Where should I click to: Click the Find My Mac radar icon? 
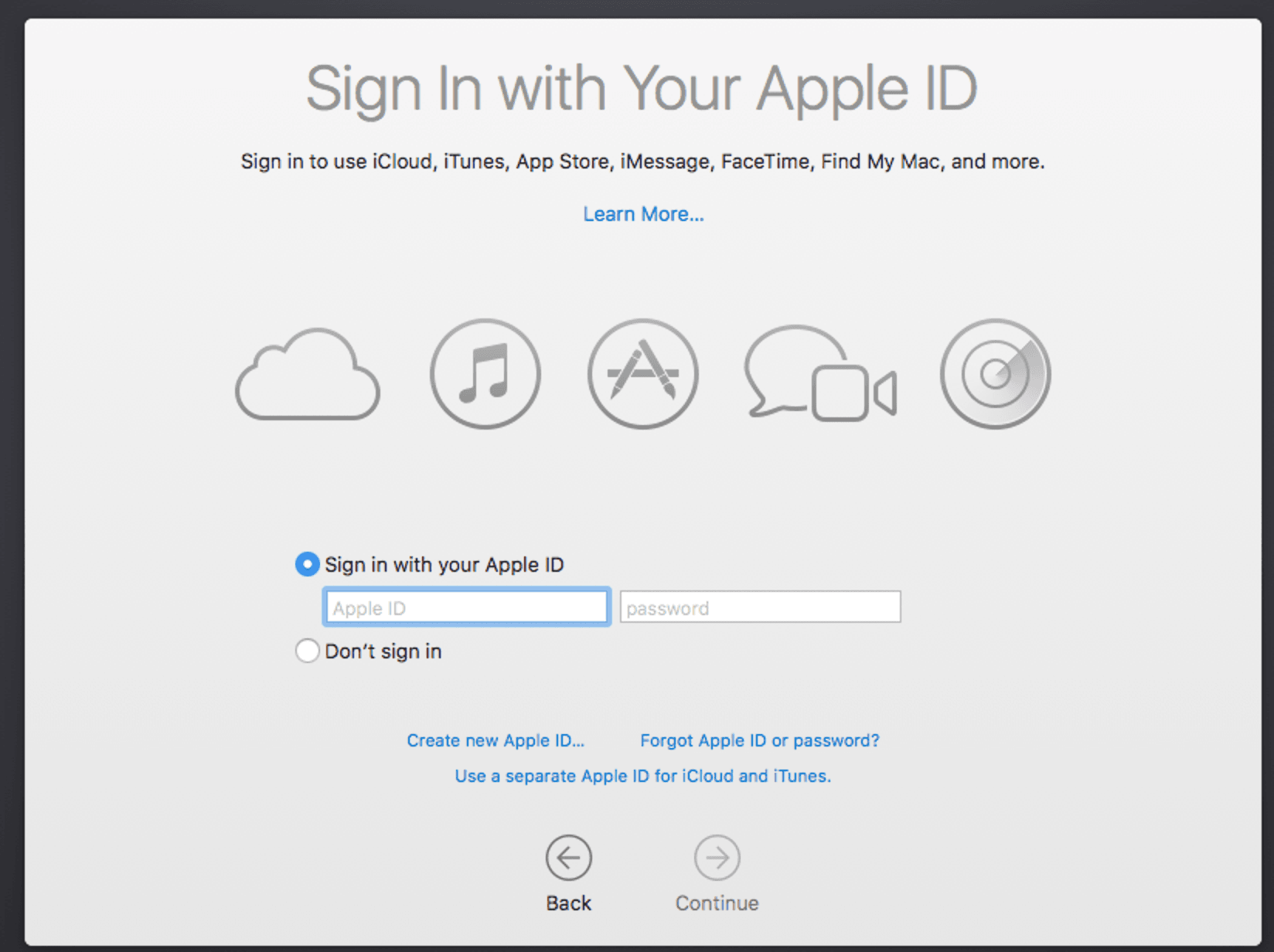pos(995,374)
